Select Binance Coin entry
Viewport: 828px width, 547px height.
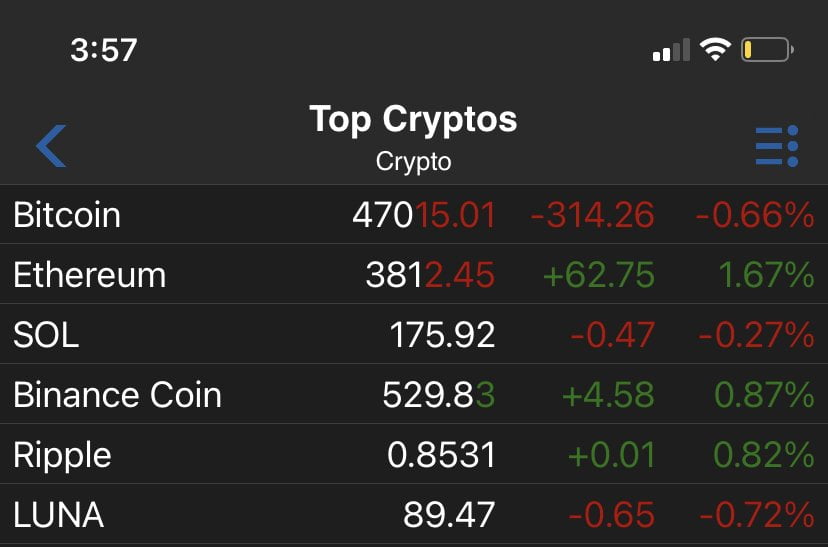pos(116,395)
